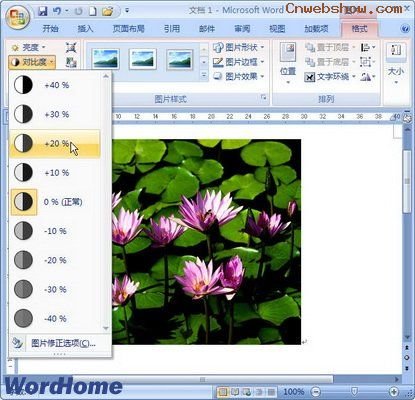
Task: Switch to the 插入 ribbon tab
Action: [85, 29]
